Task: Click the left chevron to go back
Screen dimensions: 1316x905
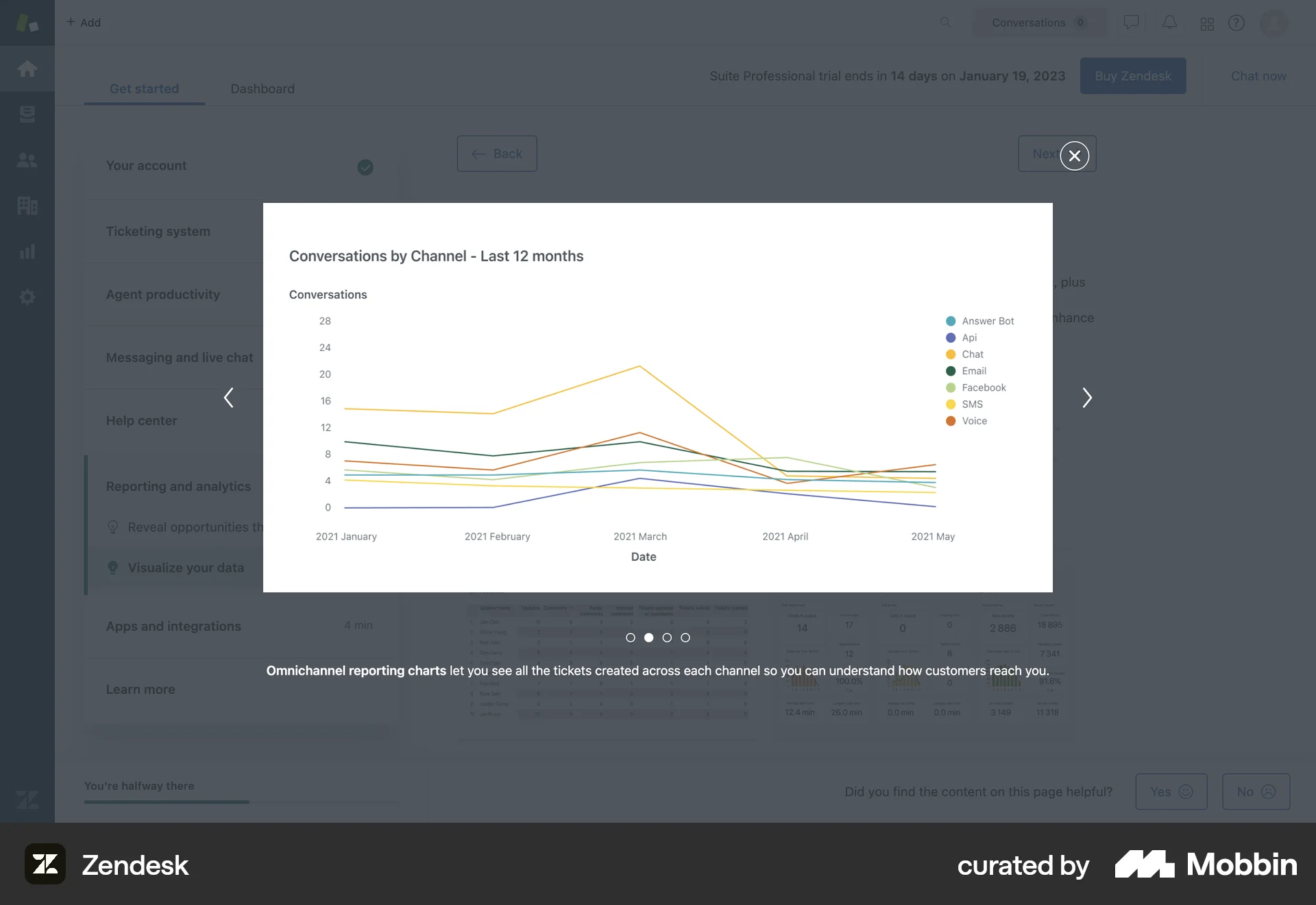Action: (228, 398)
